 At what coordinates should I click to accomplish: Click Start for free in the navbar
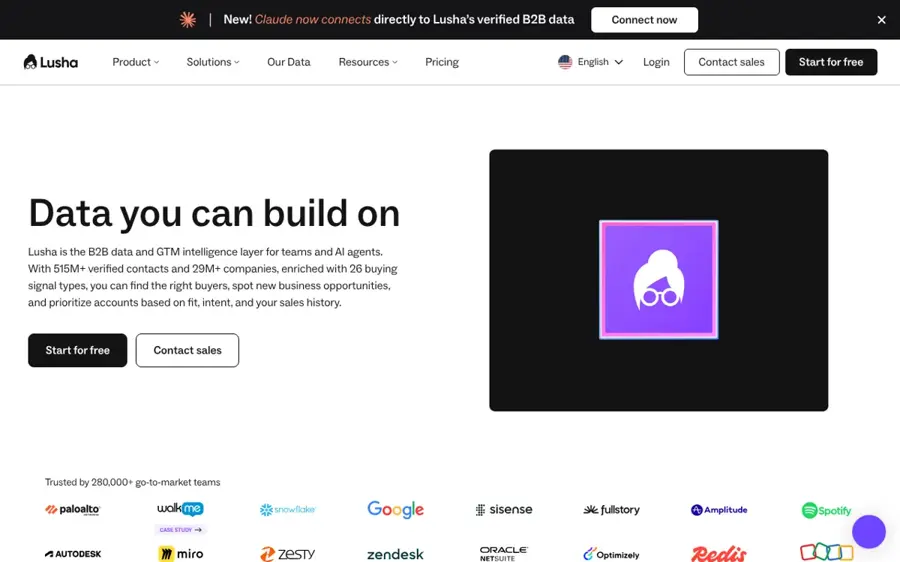[831, 62]
